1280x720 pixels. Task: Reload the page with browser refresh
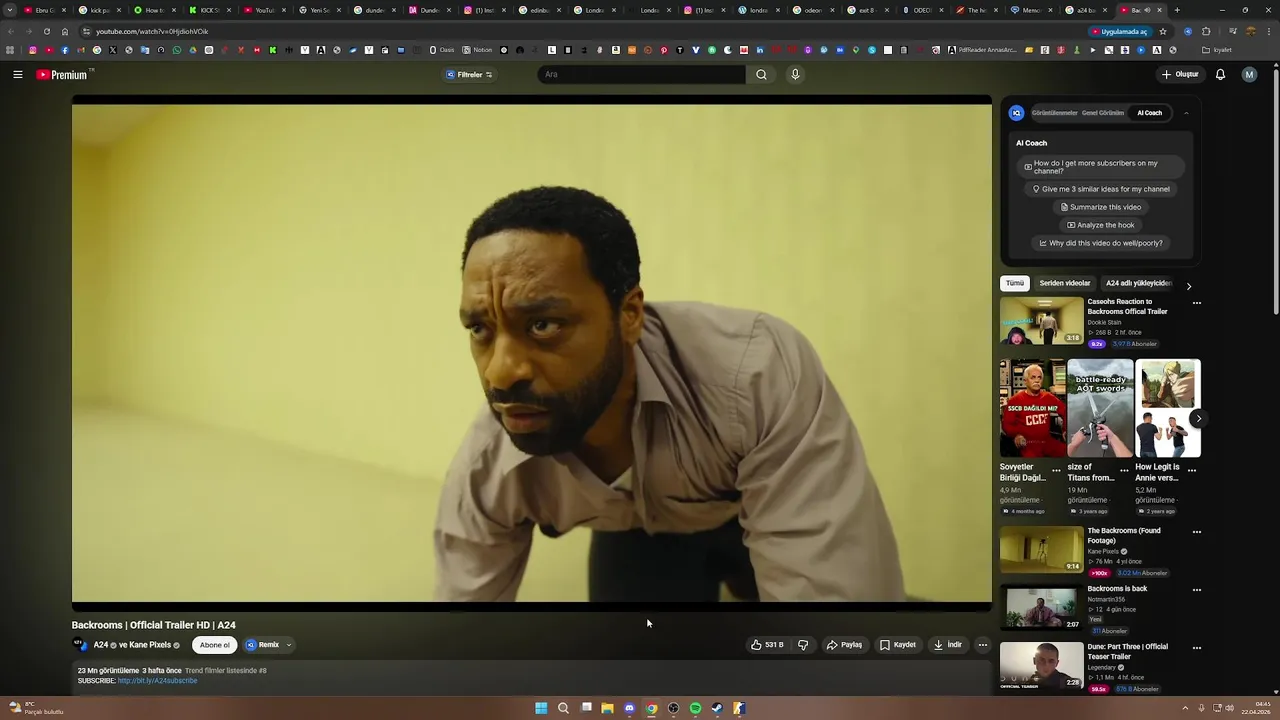click(46, 31)
